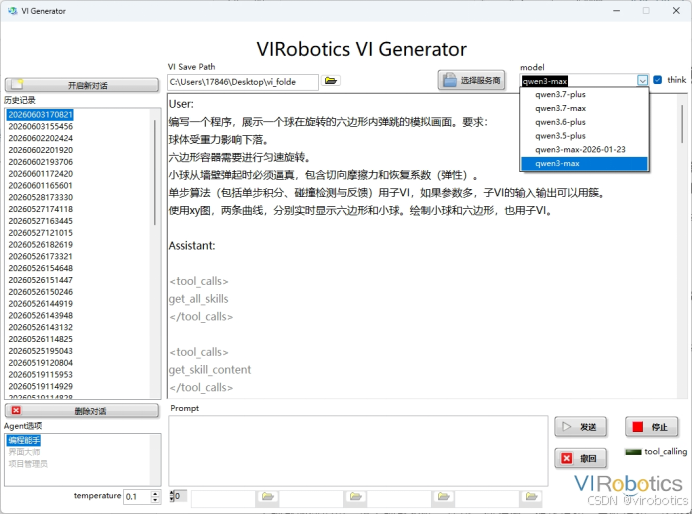Minimize the VI Generator window
The image size is (693, 514).
(x=617, y=11)
